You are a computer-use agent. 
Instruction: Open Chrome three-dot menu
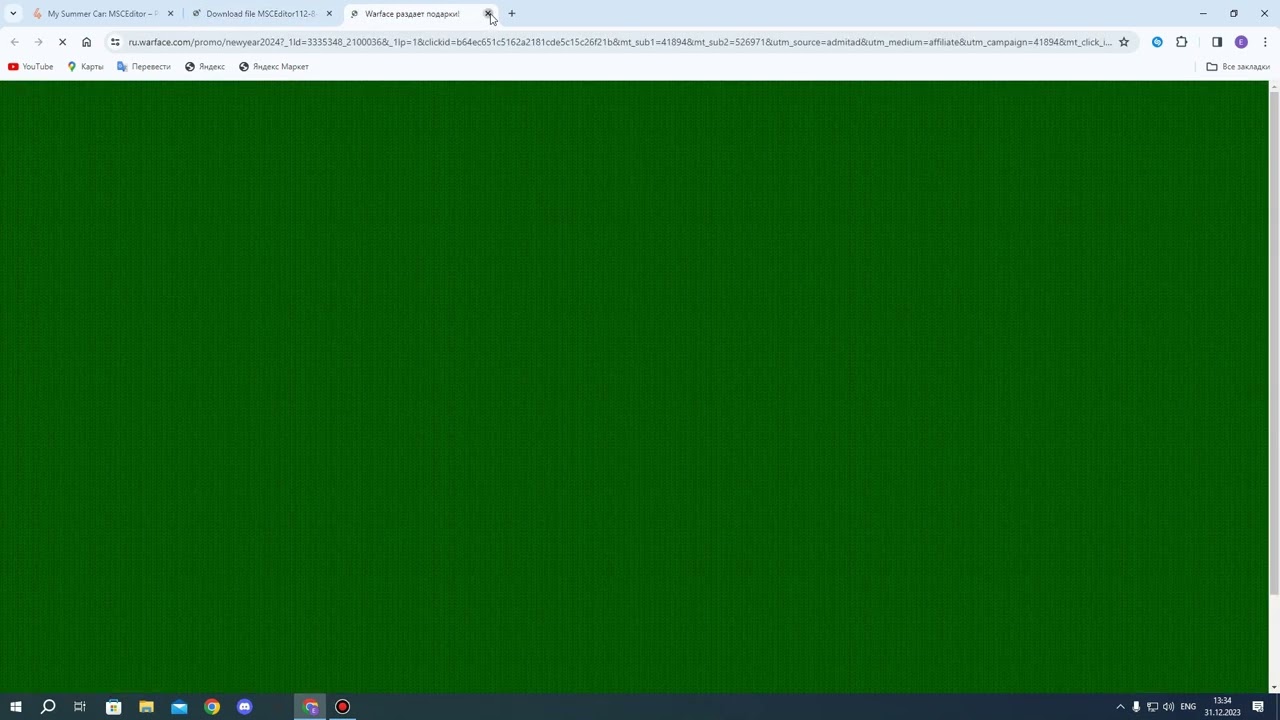tap(1265, 42)
